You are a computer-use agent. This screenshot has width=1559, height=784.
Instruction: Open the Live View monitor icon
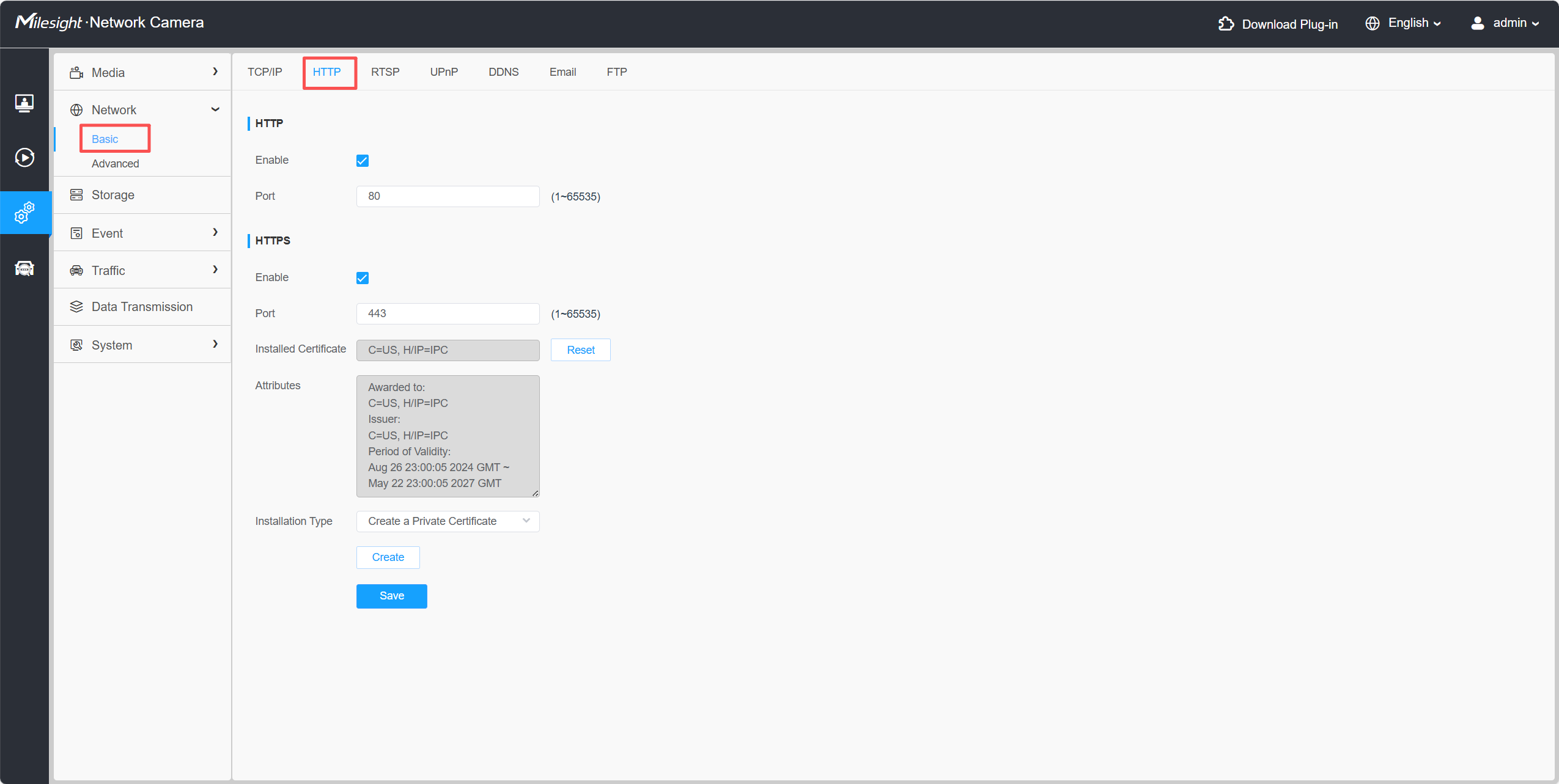click(x=24, y=103)
